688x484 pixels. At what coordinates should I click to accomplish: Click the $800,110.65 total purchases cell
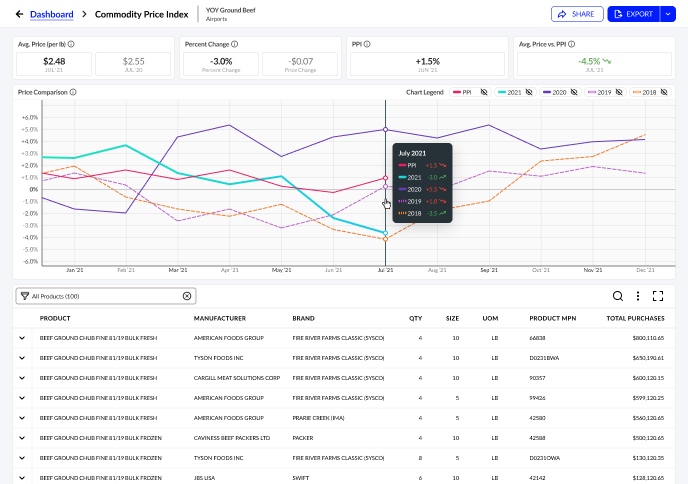[648, 338]
